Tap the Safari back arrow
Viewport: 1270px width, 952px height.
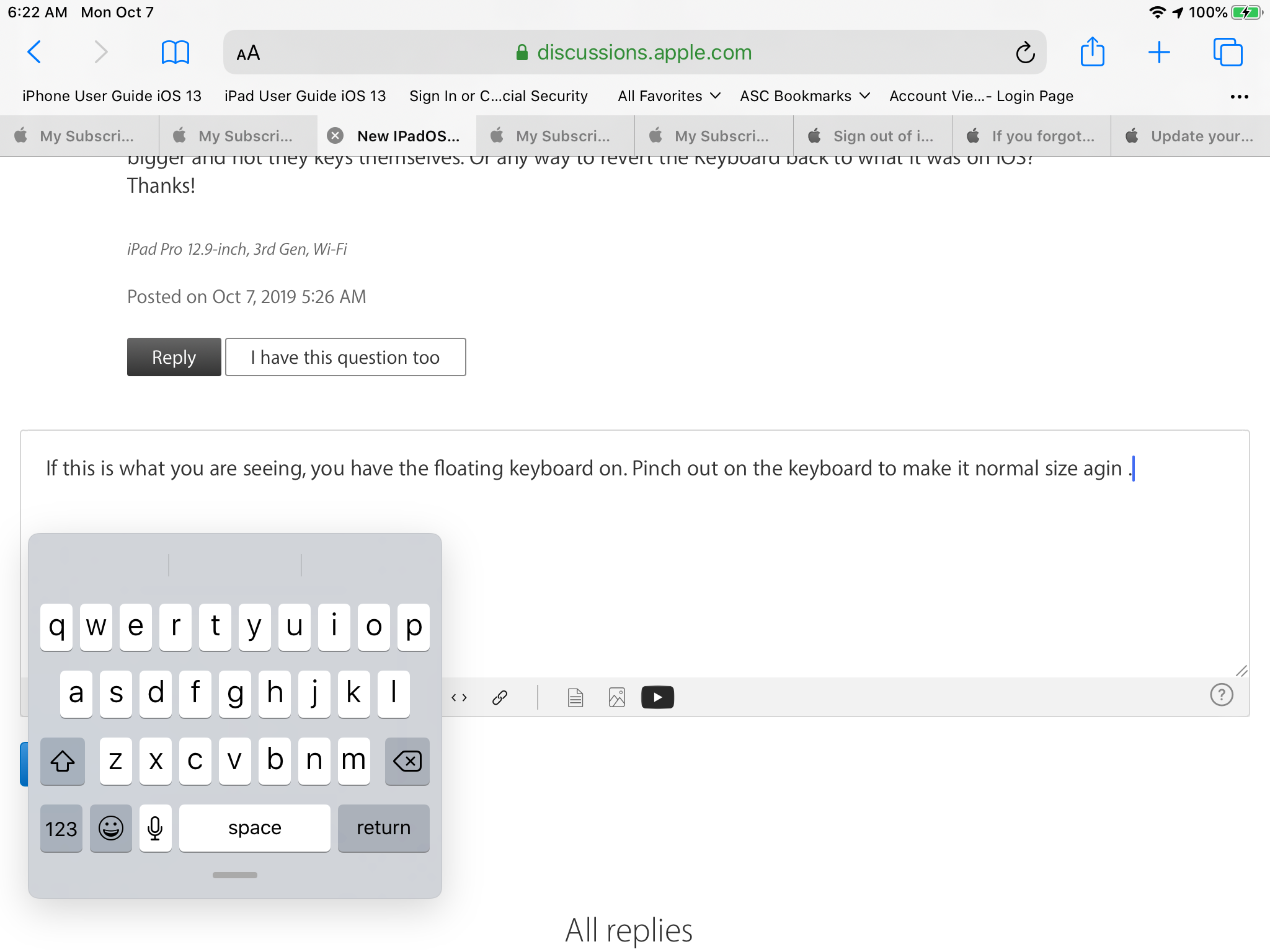coord(35,52)
